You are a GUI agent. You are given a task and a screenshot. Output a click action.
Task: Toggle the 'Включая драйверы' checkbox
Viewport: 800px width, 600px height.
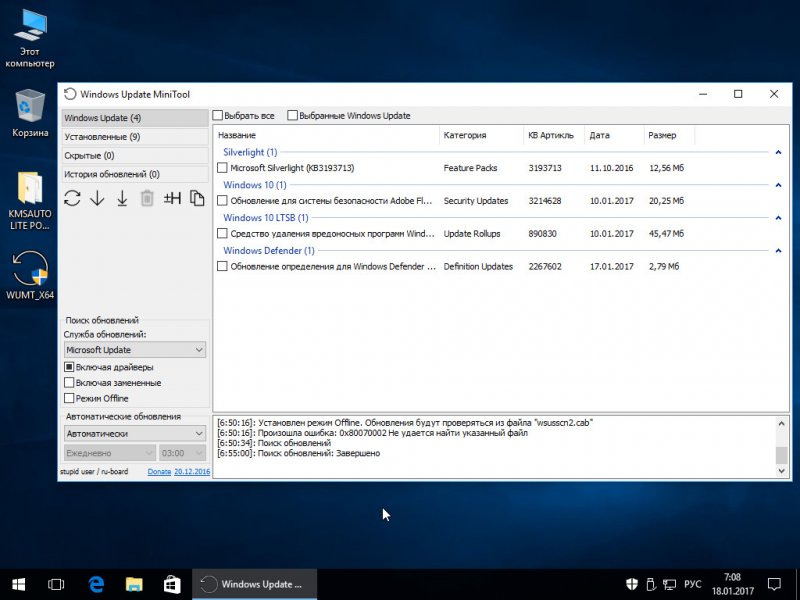click(69, 367)
